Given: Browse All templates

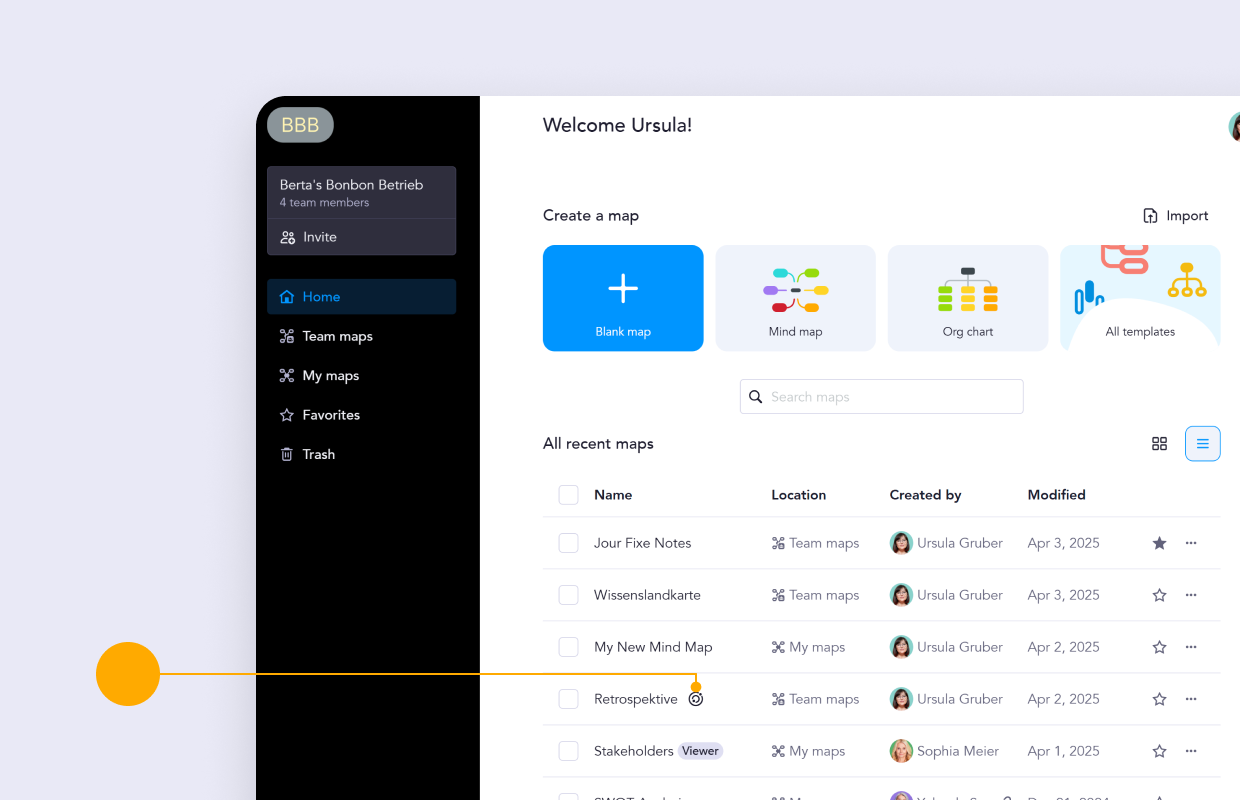Looking at the screenshot, I should 1140,298.
